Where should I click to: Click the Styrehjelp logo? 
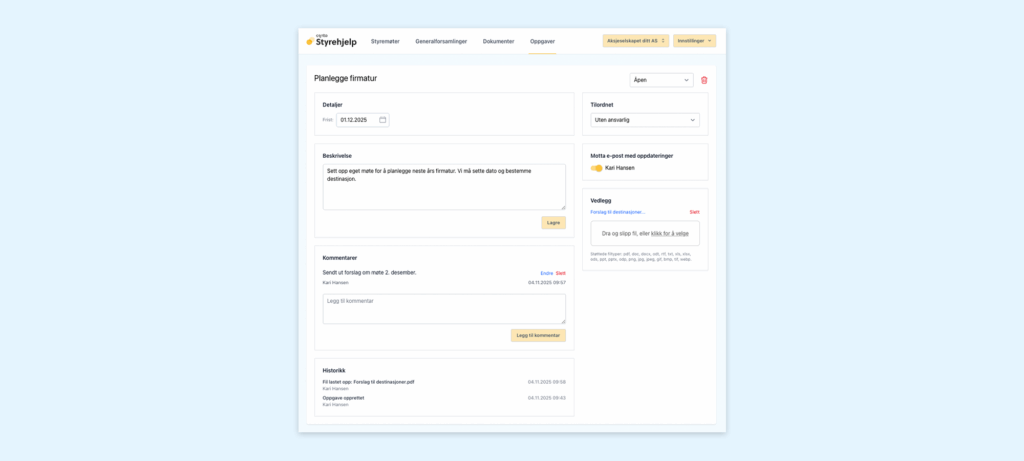point(331,41)
